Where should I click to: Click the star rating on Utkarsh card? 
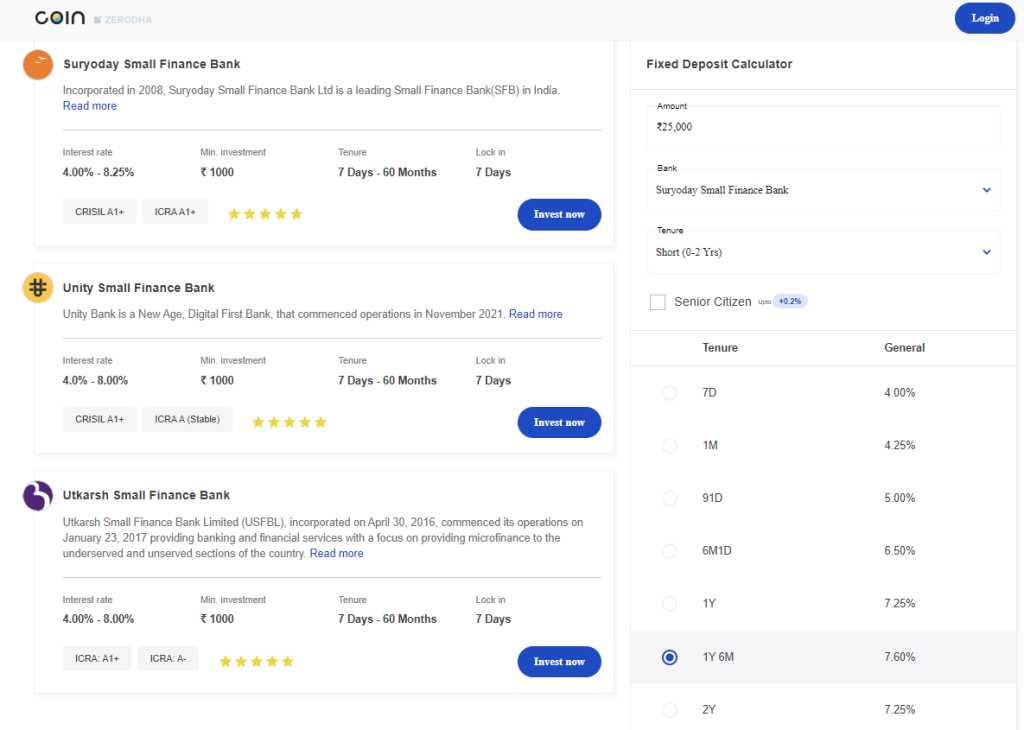[x=257, y=661]
